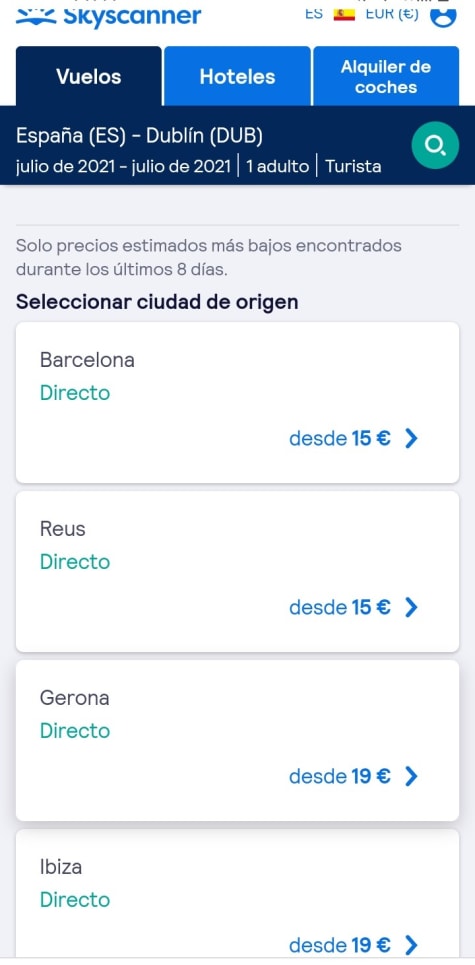Click the Skyscanner logo
This screenshot has width=475, height=965.
coord(108,15)
